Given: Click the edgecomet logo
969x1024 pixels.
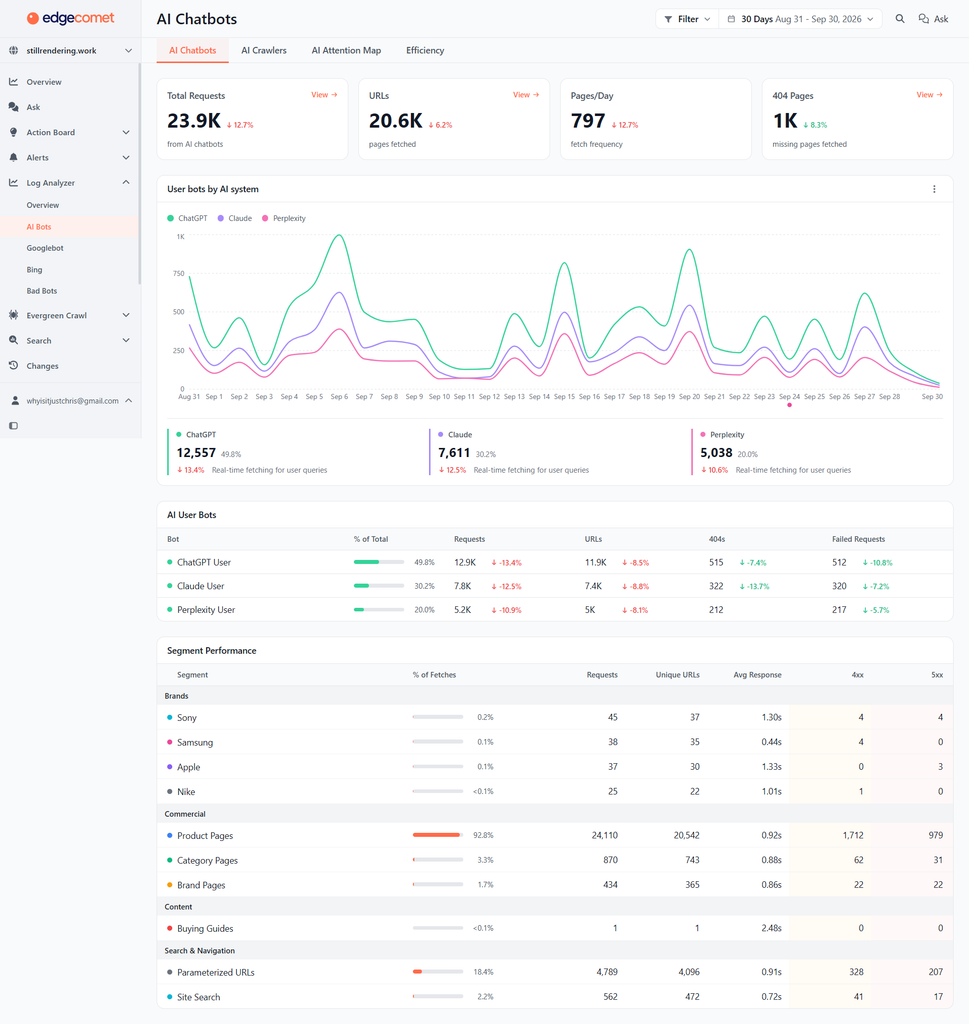Looking at the screenshot, I should 71,18.
